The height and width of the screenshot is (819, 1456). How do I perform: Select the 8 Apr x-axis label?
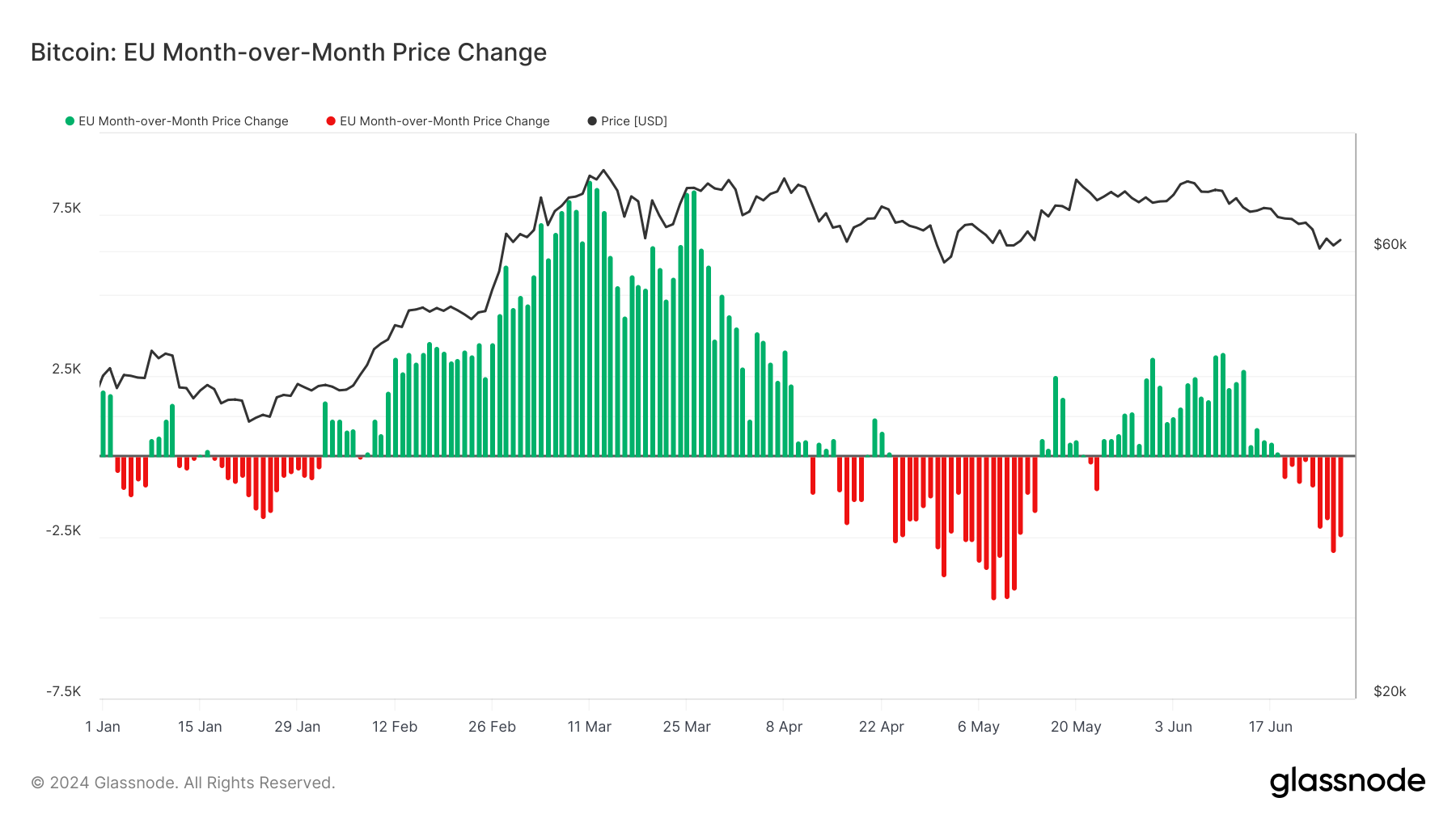784,727
